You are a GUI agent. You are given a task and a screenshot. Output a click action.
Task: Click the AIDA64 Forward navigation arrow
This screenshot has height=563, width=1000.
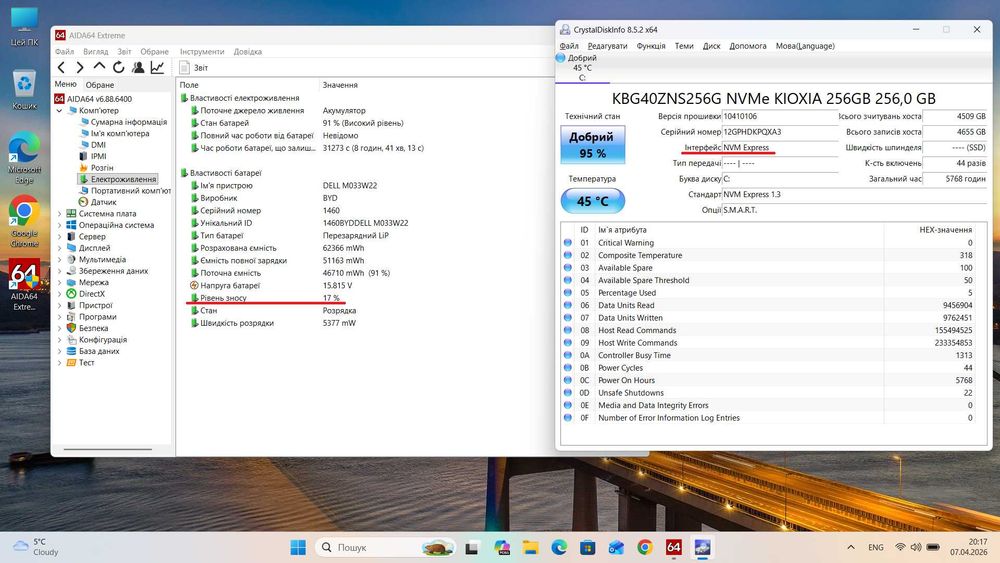(80, 67)
